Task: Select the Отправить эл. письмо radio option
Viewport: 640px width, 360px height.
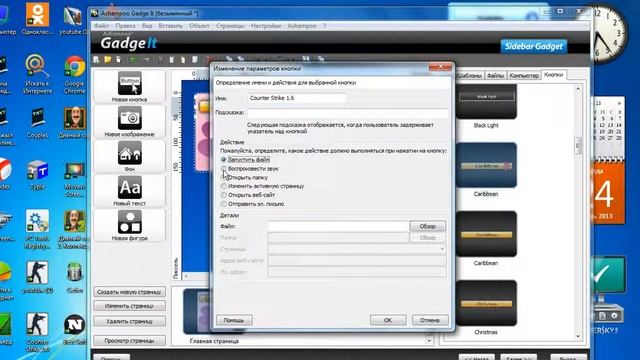Action: click(x=224, y=204)
